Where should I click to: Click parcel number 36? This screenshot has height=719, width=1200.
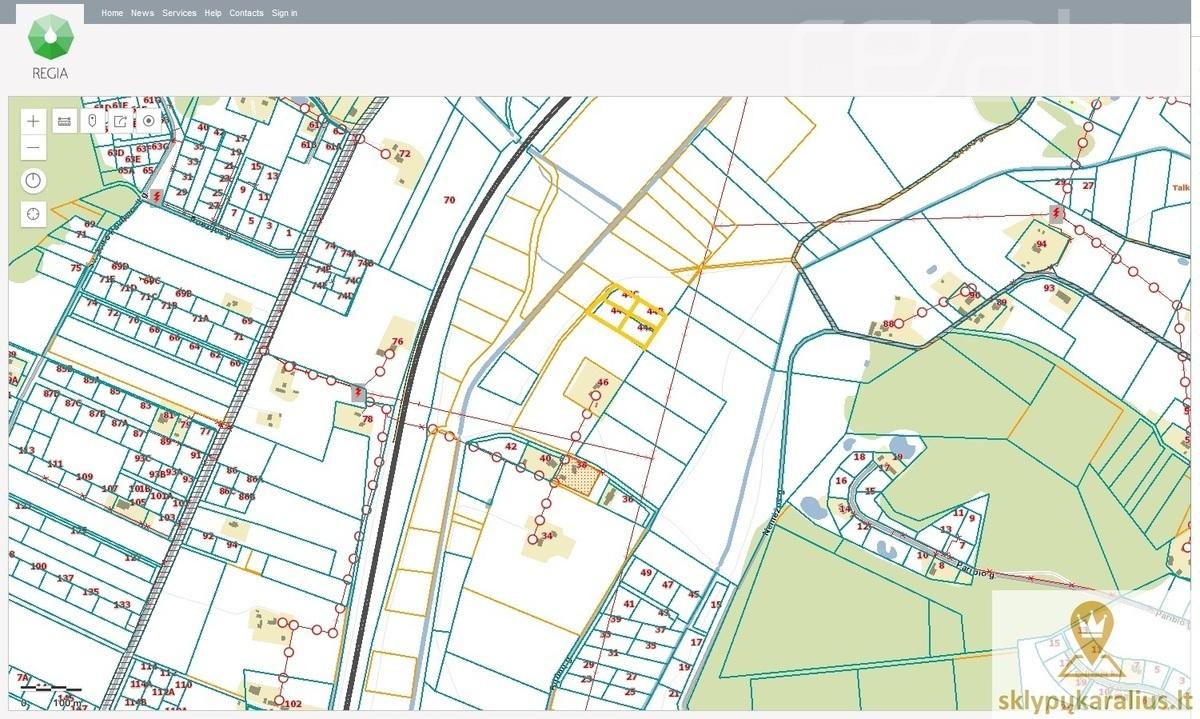tap(627, 499)
